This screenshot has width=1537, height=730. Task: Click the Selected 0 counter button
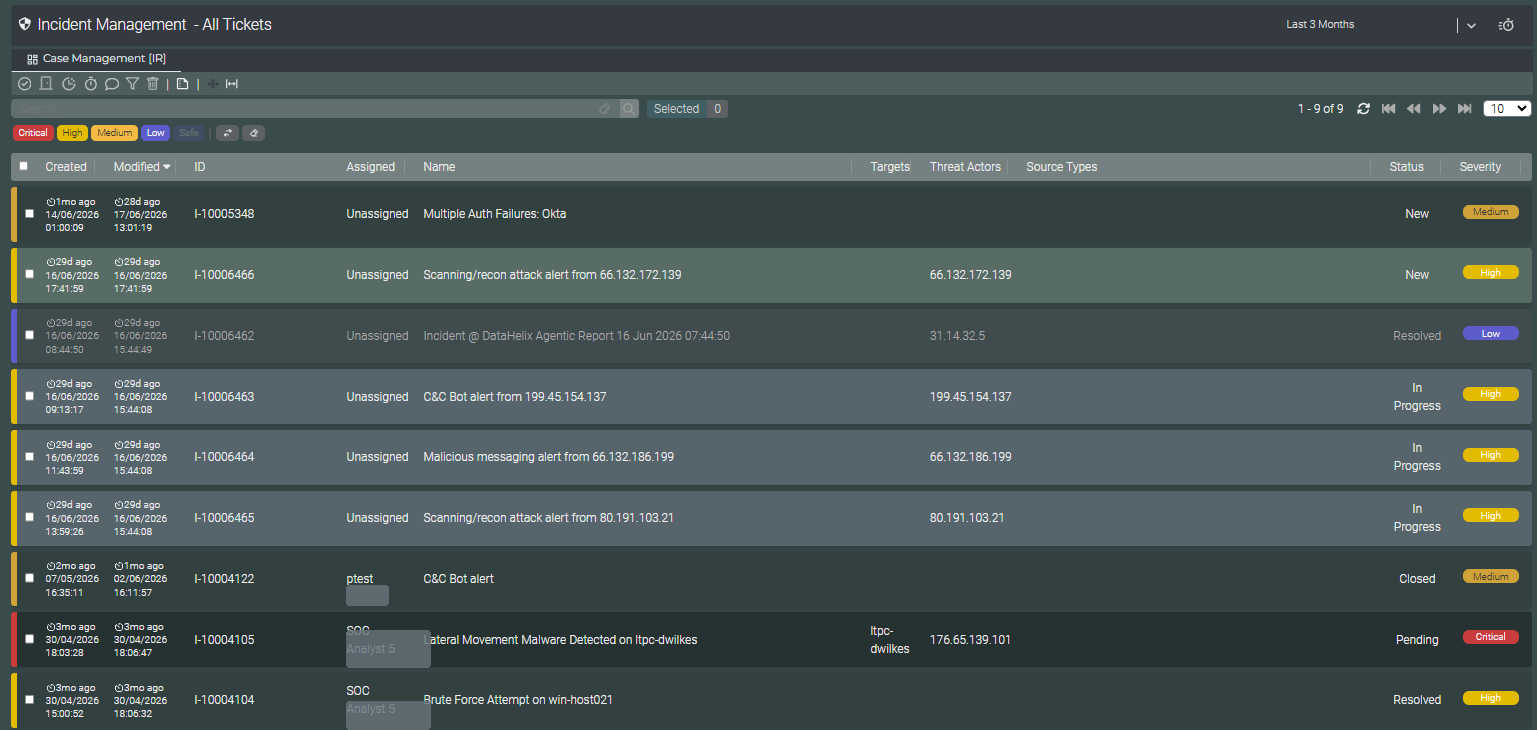pyautogui.click(x=687, y=109)
